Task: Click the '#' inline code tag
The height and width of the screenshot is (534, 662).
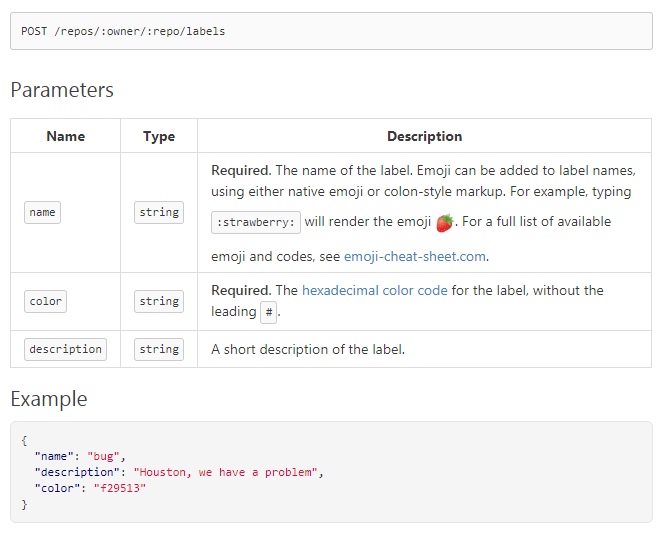Action: point(269,312)
